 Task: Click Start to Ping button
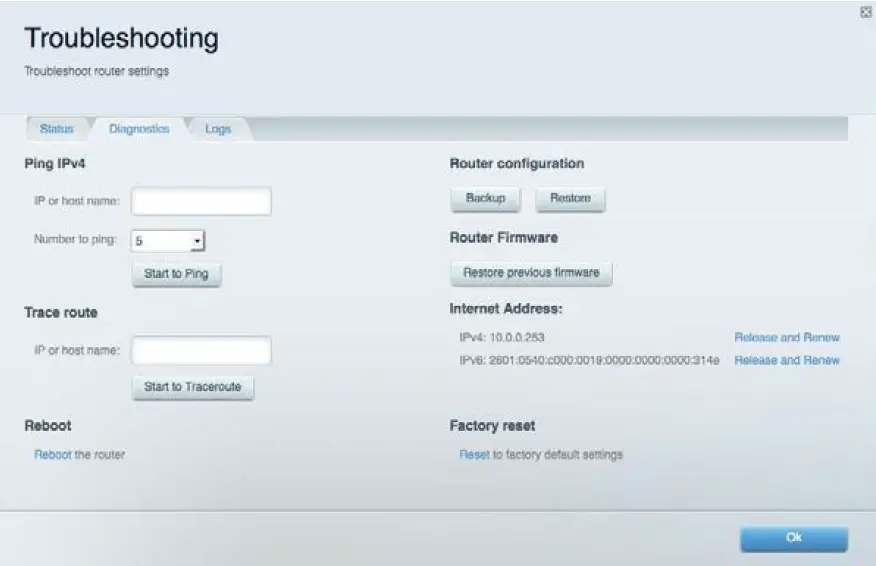pos(177,274)
